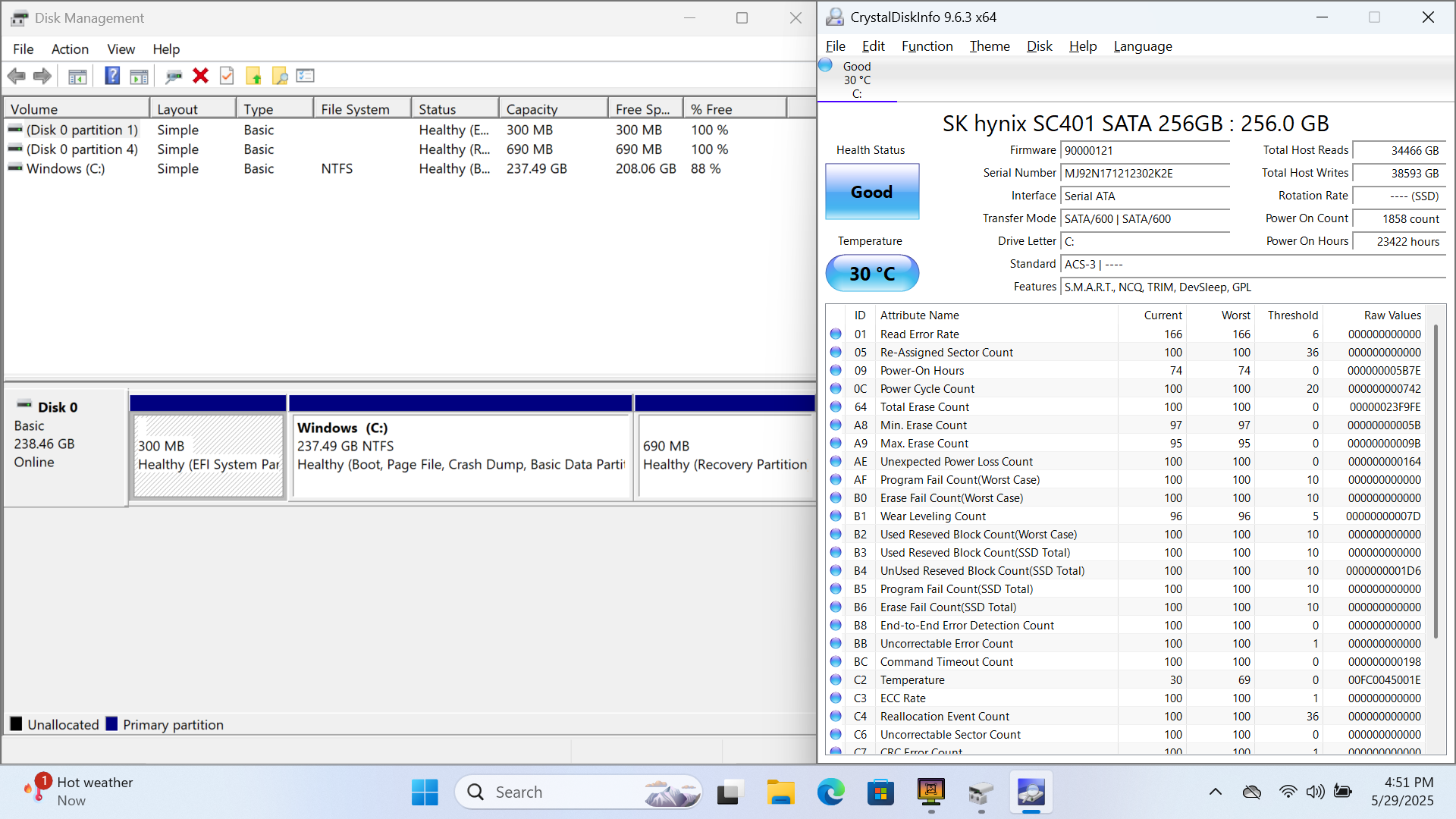Open File Explorer from the taskbar
The width and height of the screenshot is (1456, 819).
click(780, 792)
